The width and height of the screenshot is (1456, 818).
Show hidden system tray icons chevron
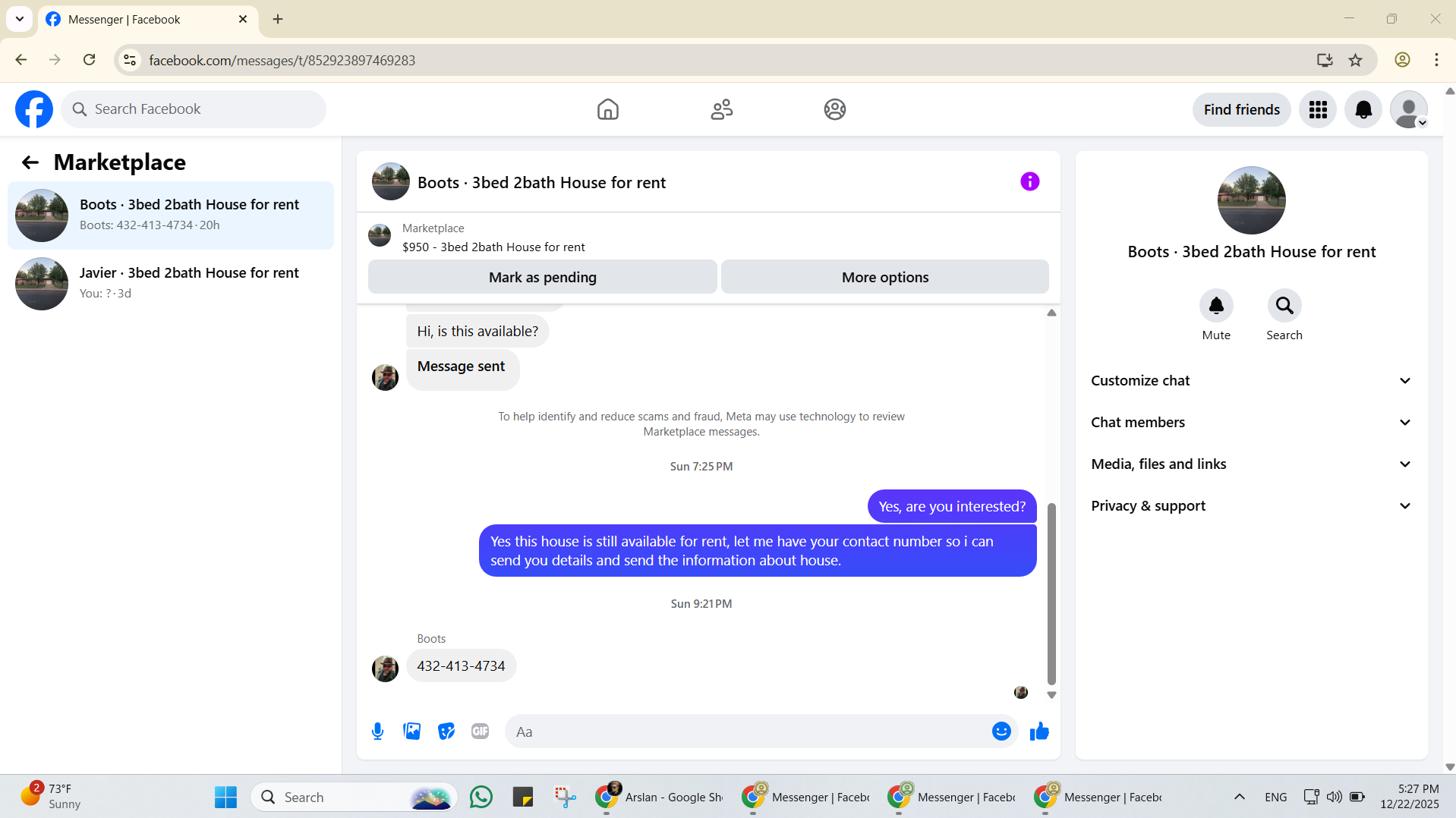click(x=1239, y=797)
